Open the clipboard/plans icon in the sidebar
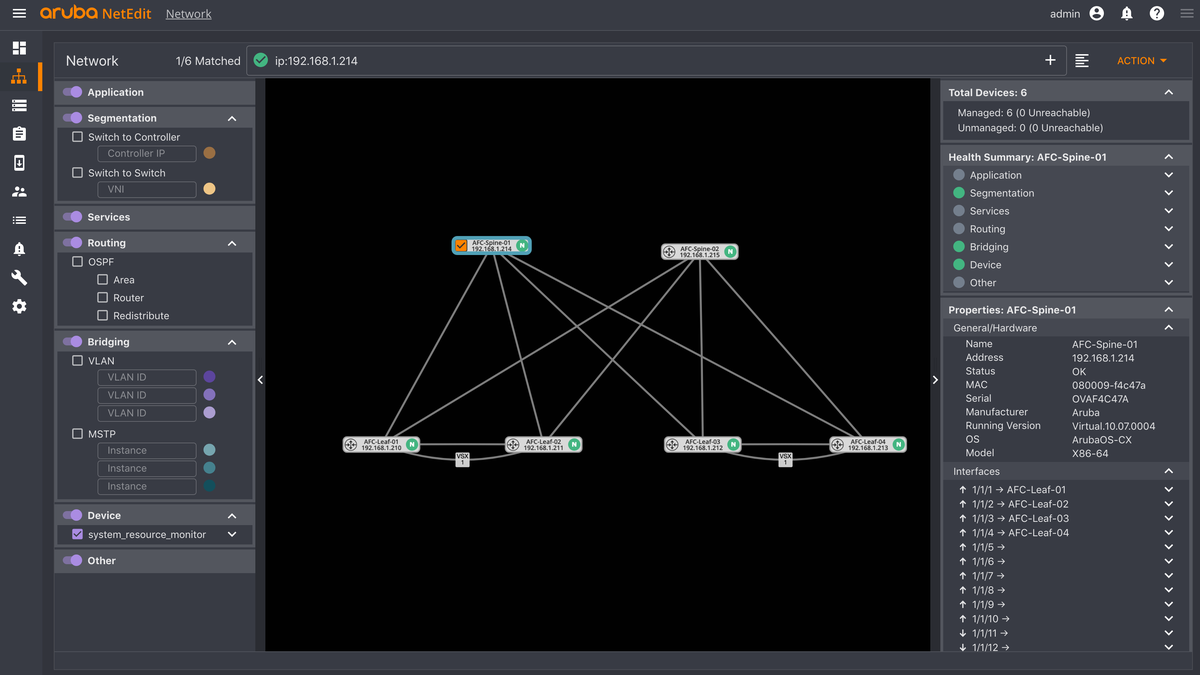The width and height of the screenshot is (1200, 675). click(19, 133)
